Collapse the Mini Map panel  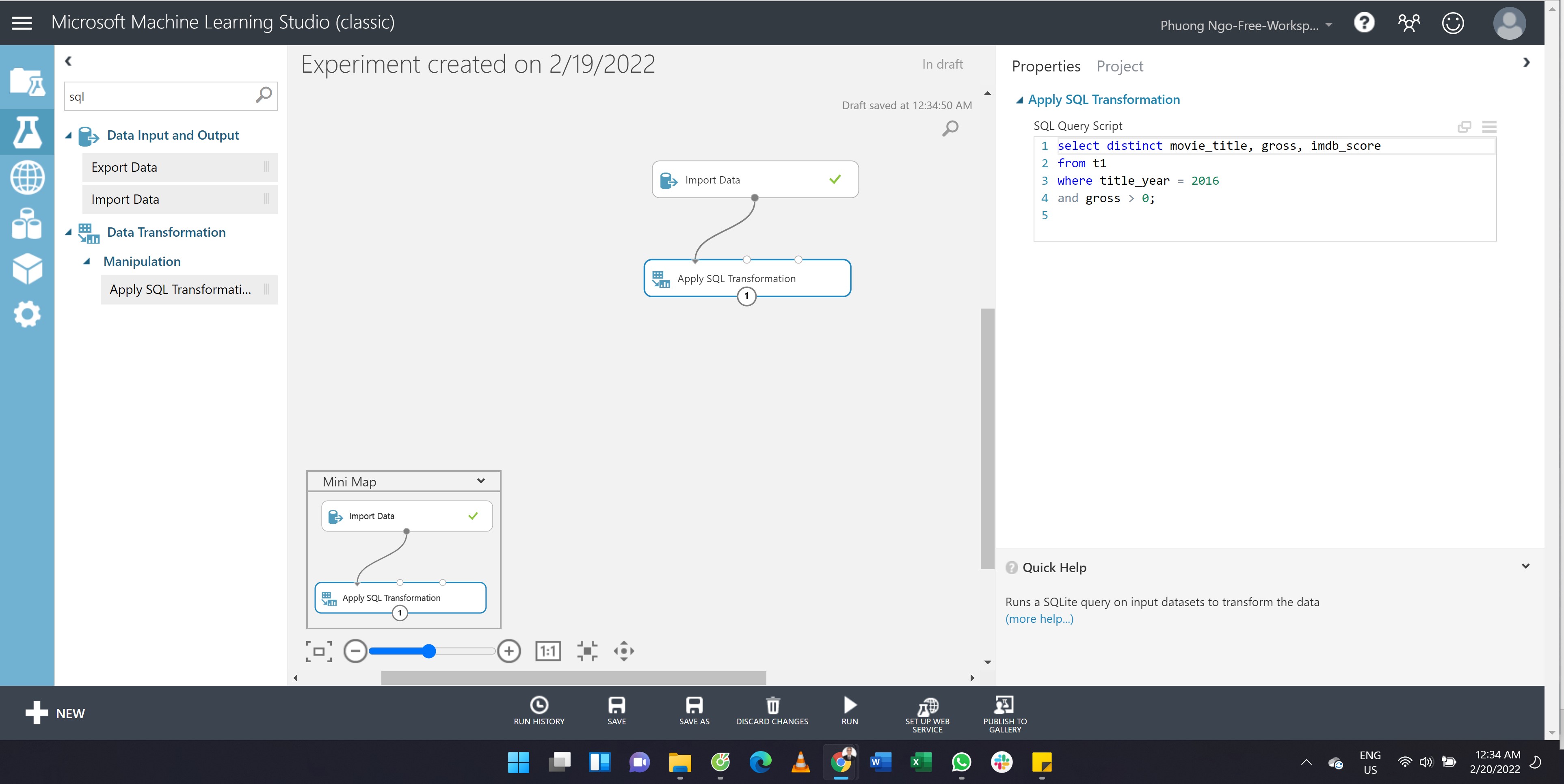pos(480,481)
